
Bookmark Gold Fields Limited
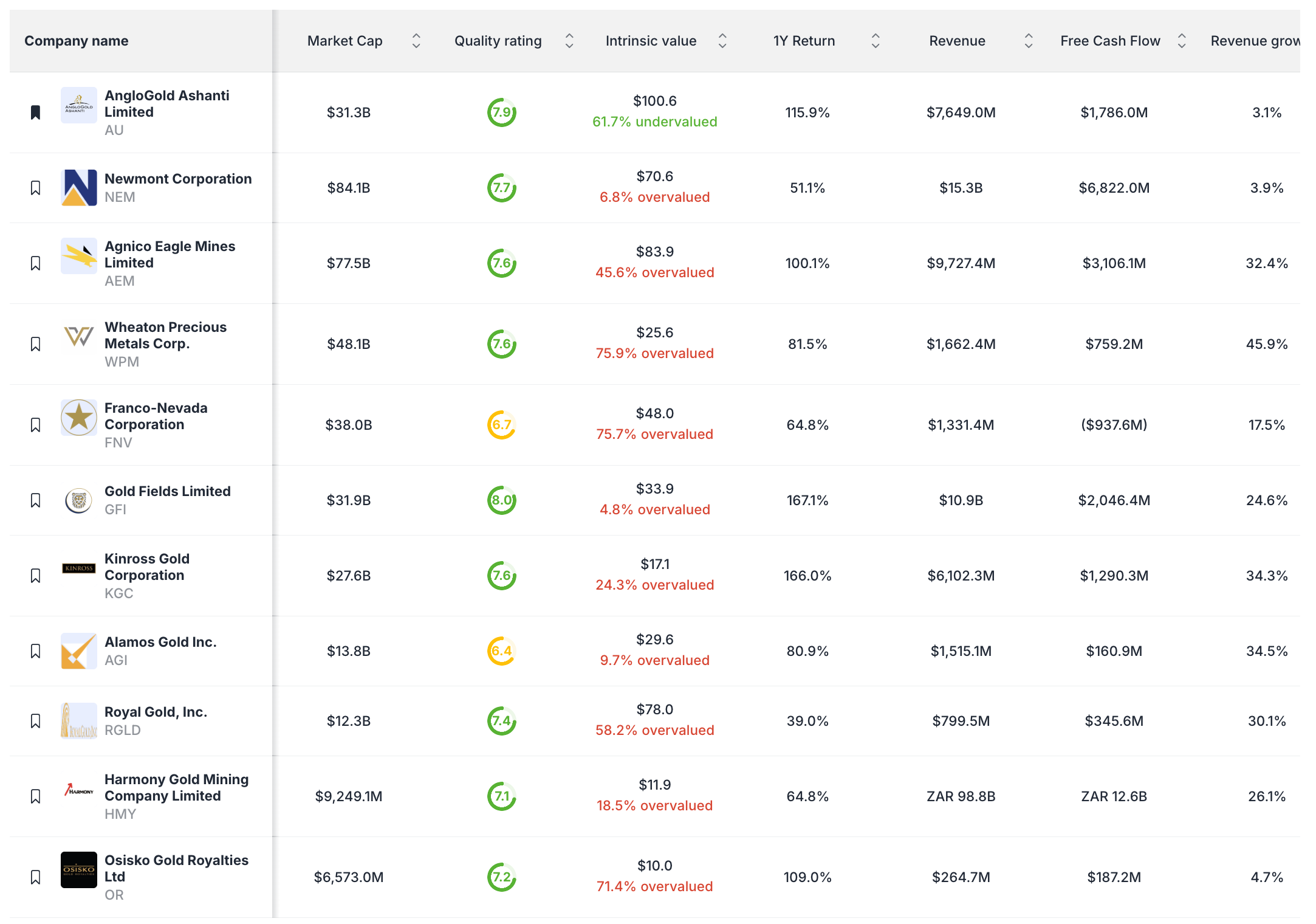(36, 500)
